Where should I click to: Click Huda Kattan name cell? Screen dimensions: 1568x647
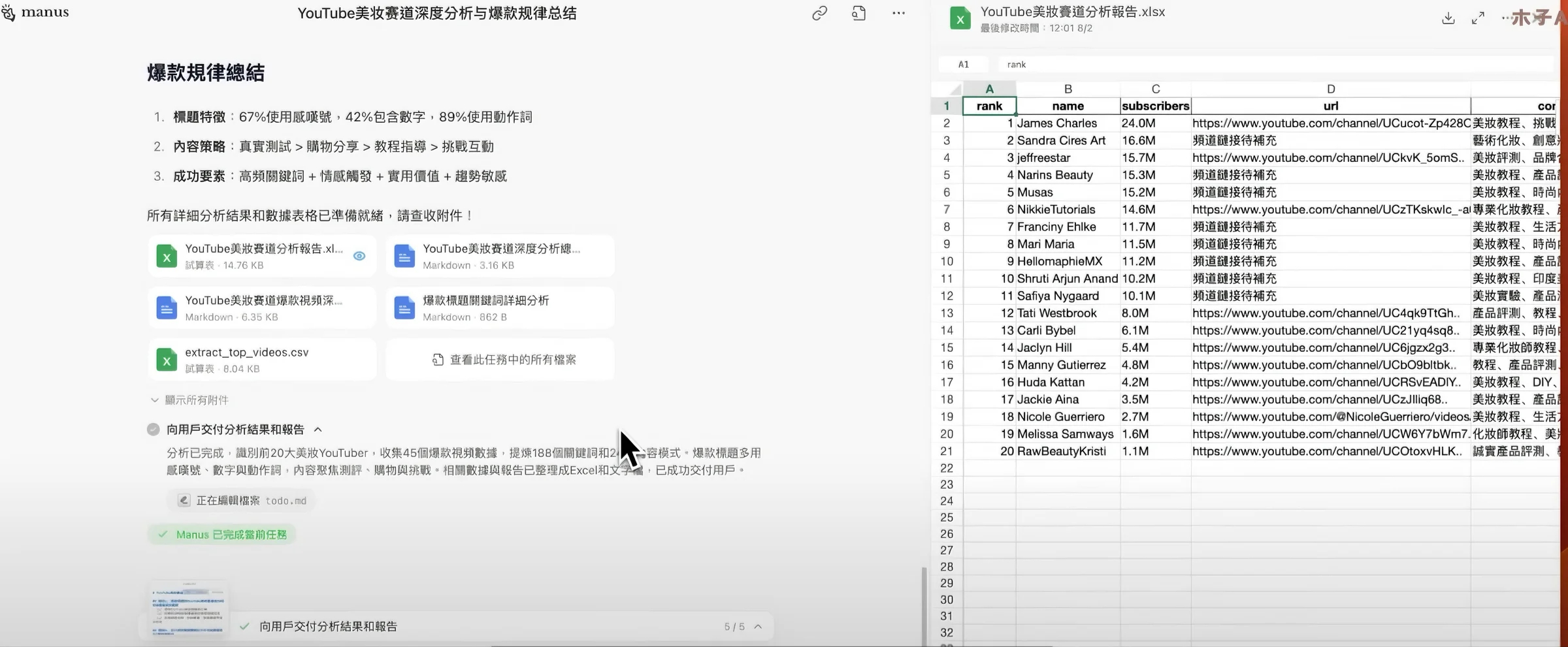pos(1068,383)
